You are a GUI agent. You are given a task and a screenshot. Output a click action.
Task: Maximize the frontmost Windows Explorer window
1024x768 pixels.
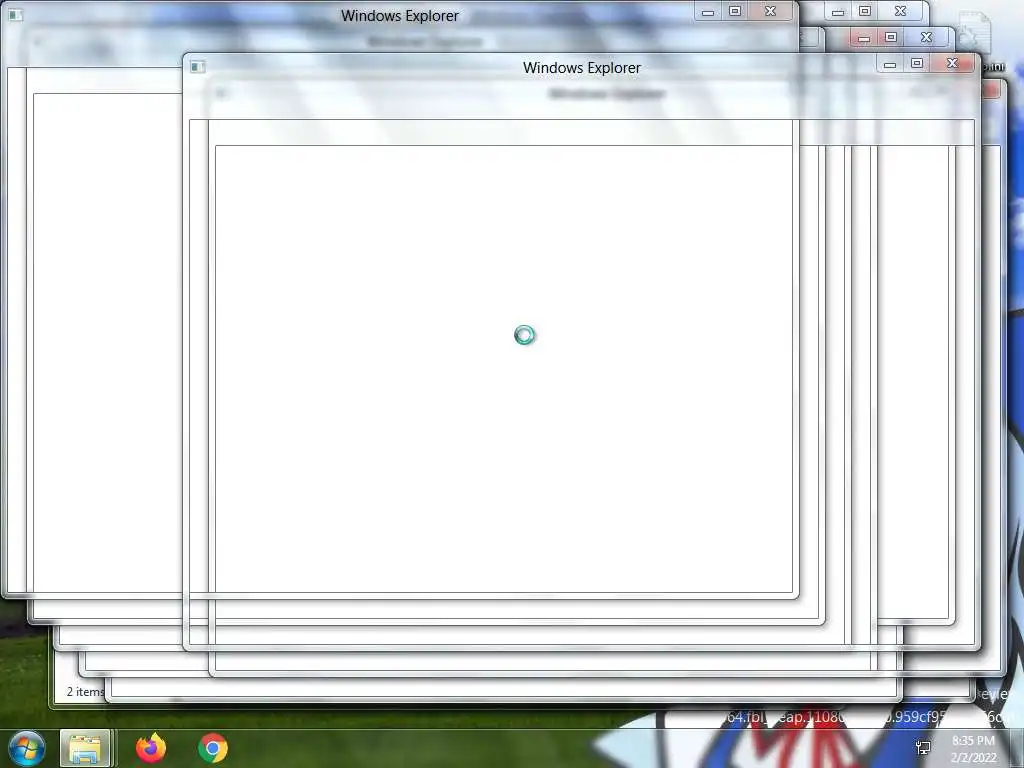coord(917,63)
